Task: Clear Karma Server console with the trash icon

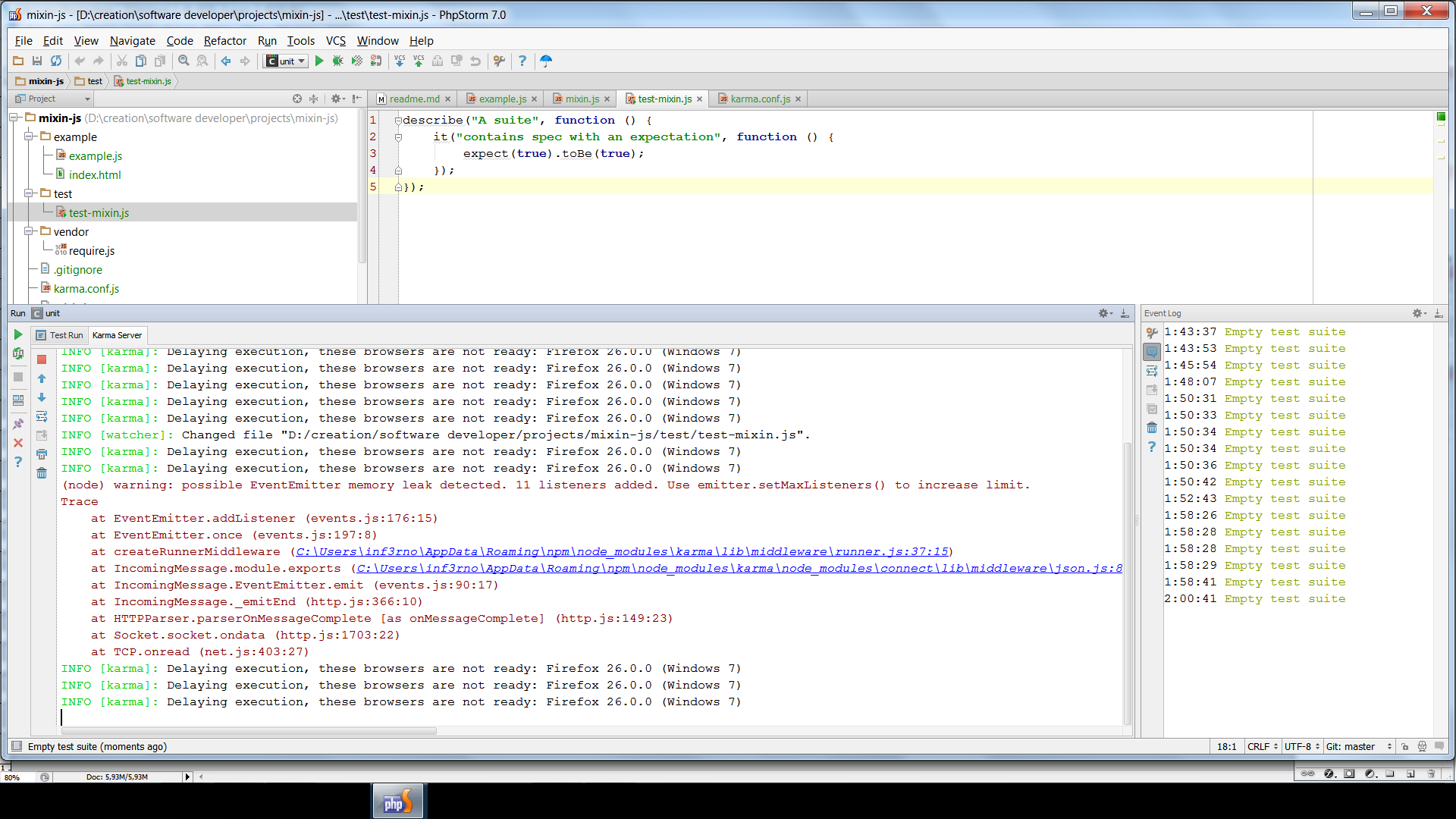Action: click(x=42, y=473)
